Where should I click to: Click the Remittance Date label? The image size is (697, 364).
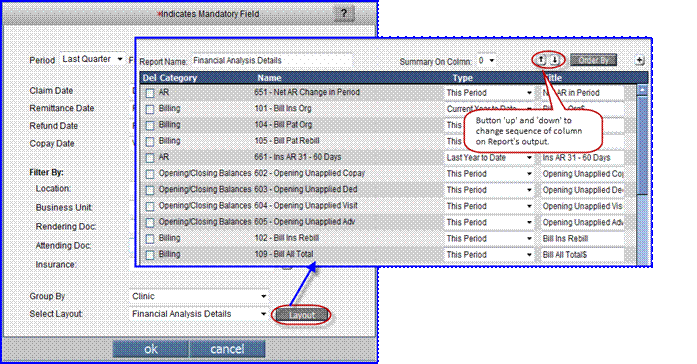click(x=62, y=108)
